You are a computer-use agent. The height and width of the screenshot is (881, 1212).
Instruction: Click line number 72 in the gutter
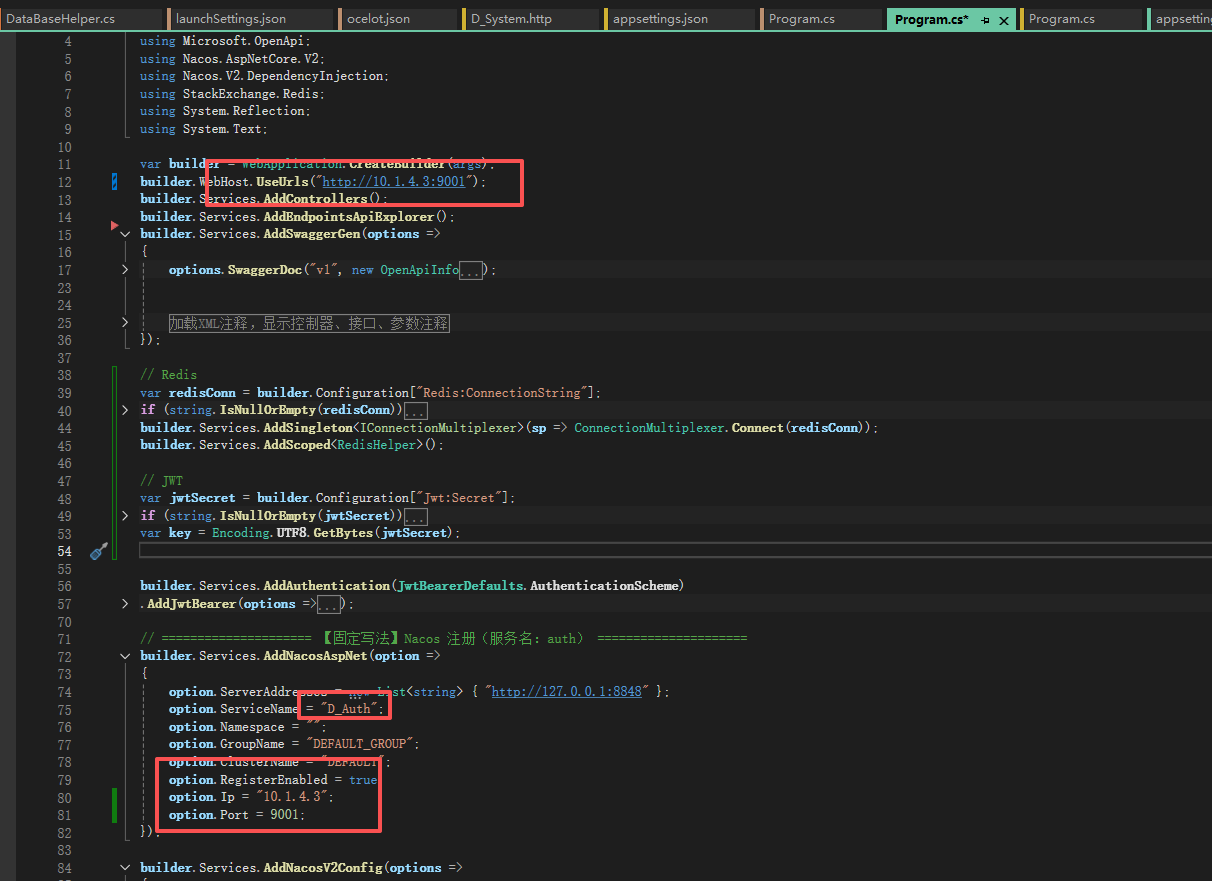click(64, 656)
